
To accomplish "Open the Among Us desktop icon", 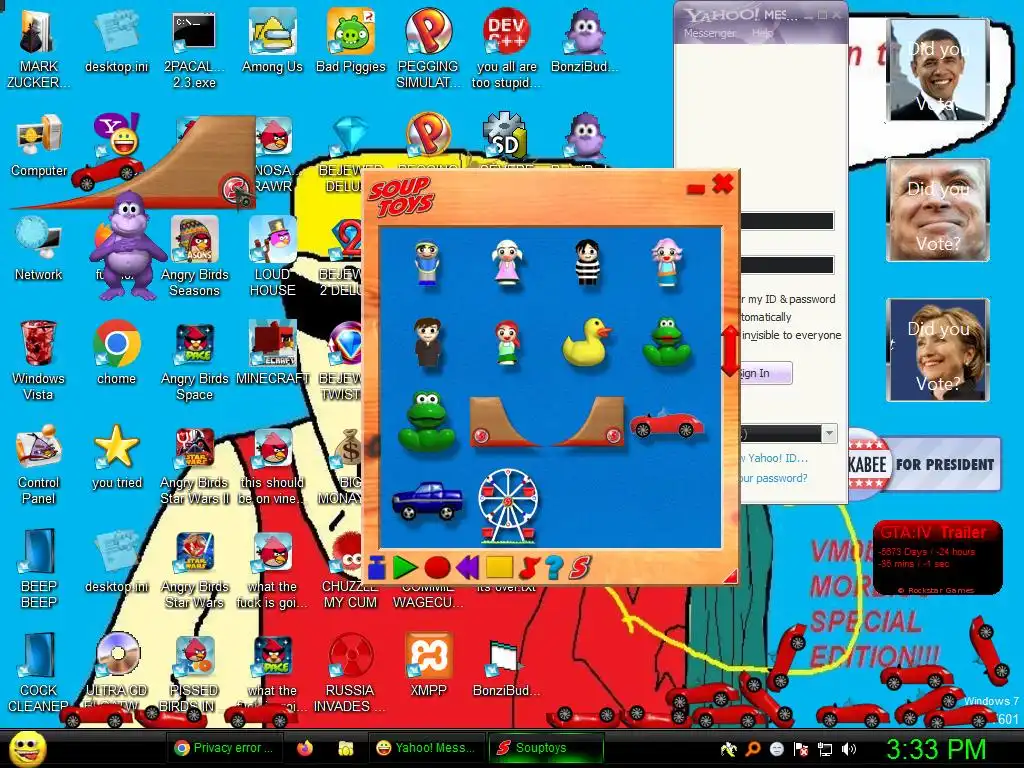I will click(x=272, y=42).
